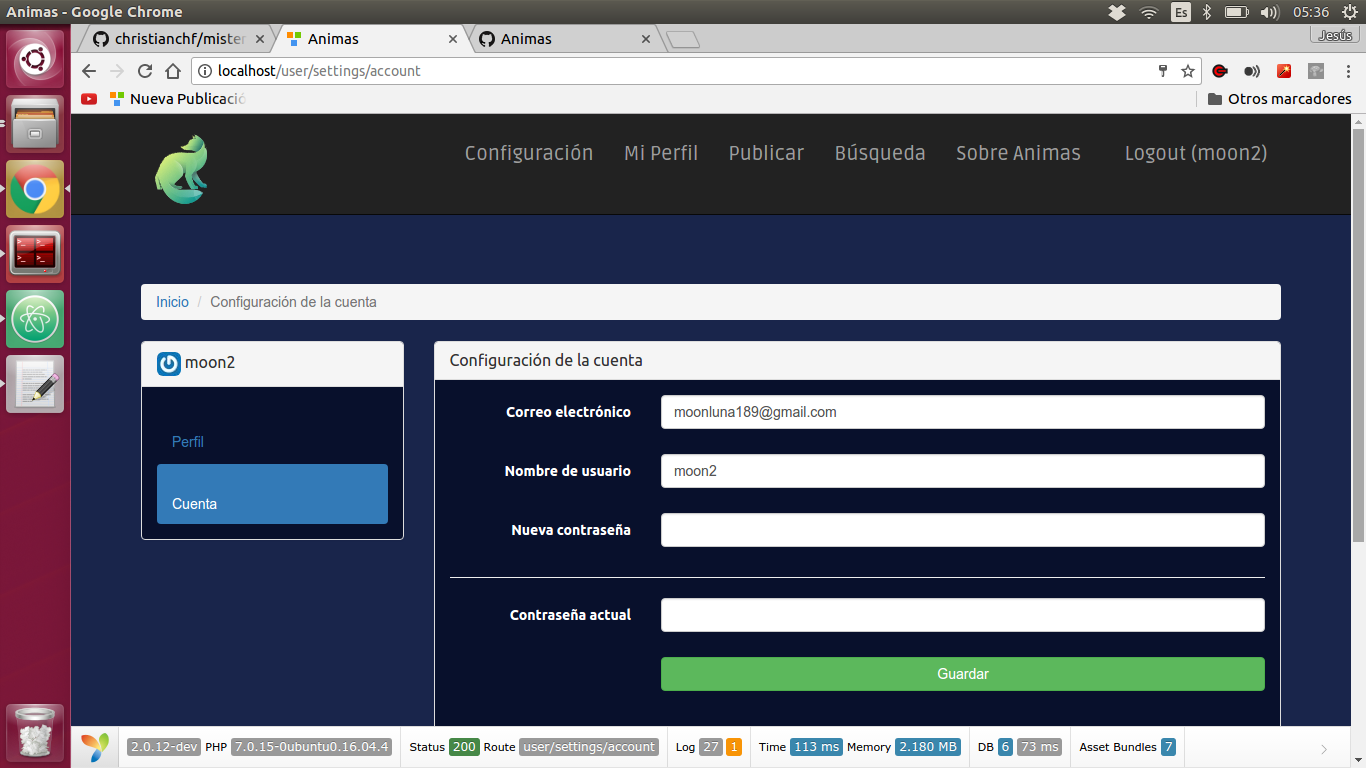Screen dimensions: 1366x768
Task: Reload the page with refresh icon
Action: [145, 71]
